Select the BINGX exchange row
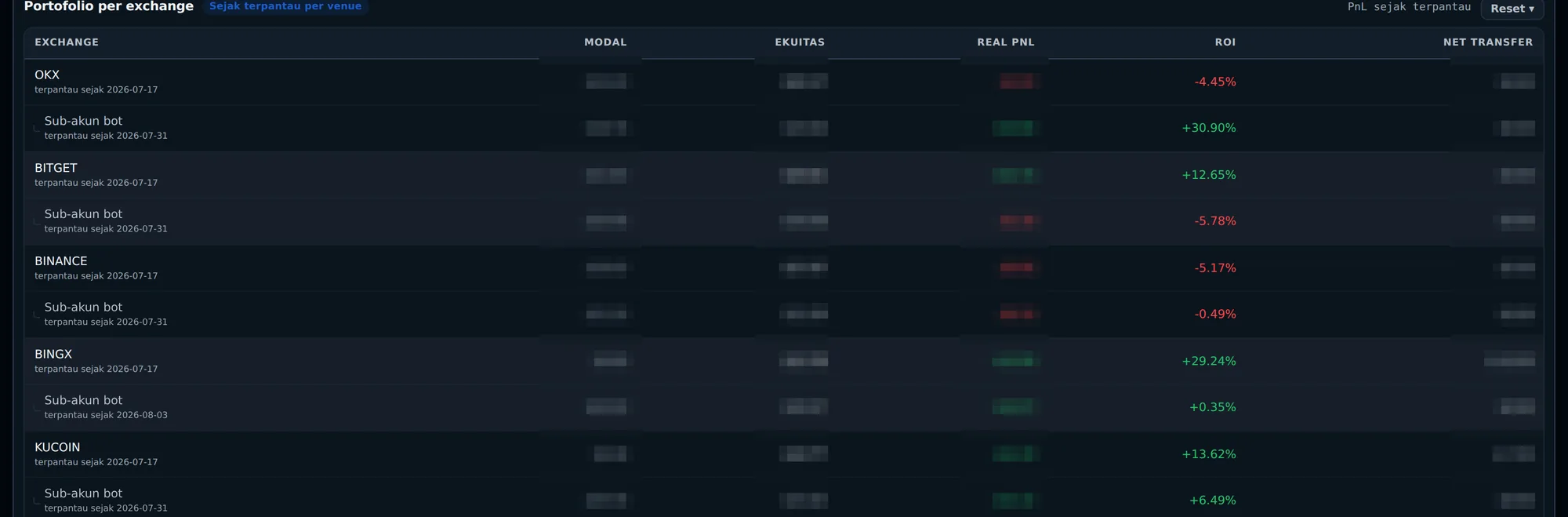 point(784,361)
